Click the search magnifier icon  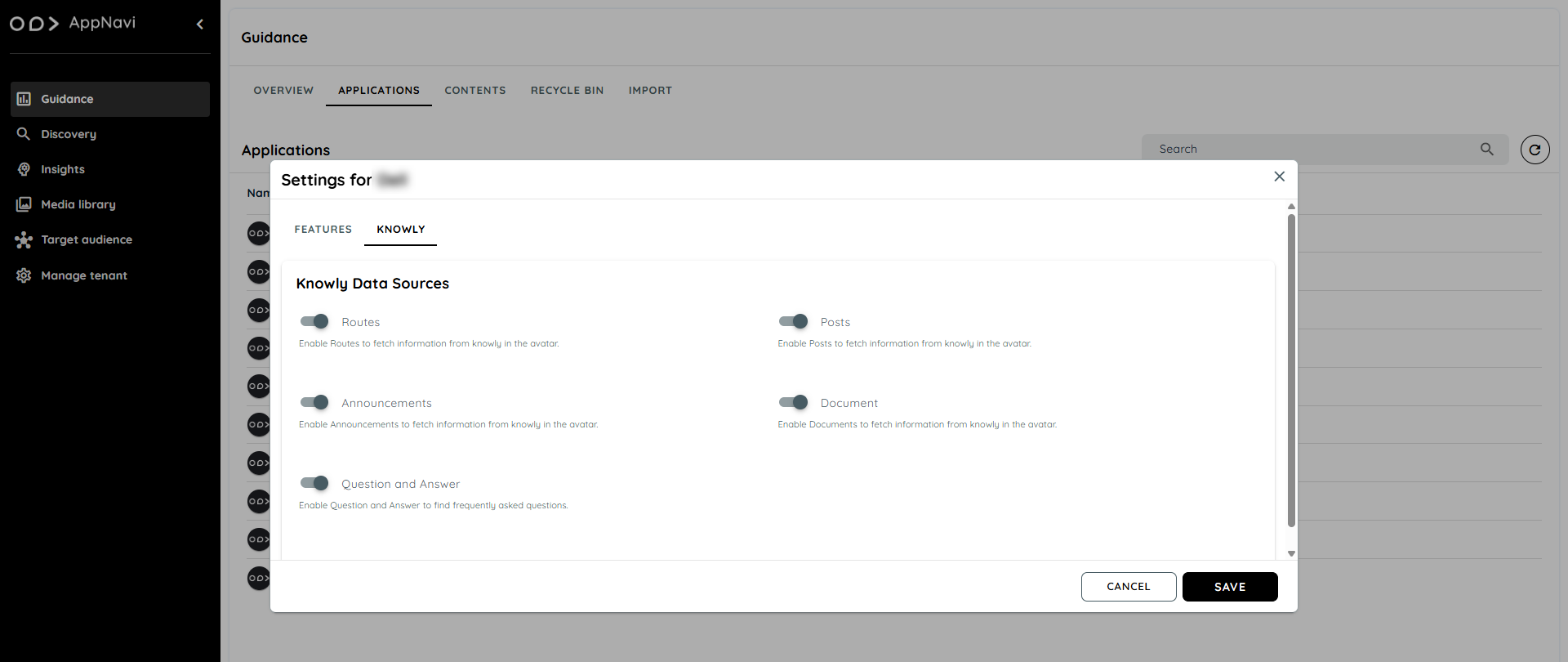pyautogui.click(x=1487, y=149)
